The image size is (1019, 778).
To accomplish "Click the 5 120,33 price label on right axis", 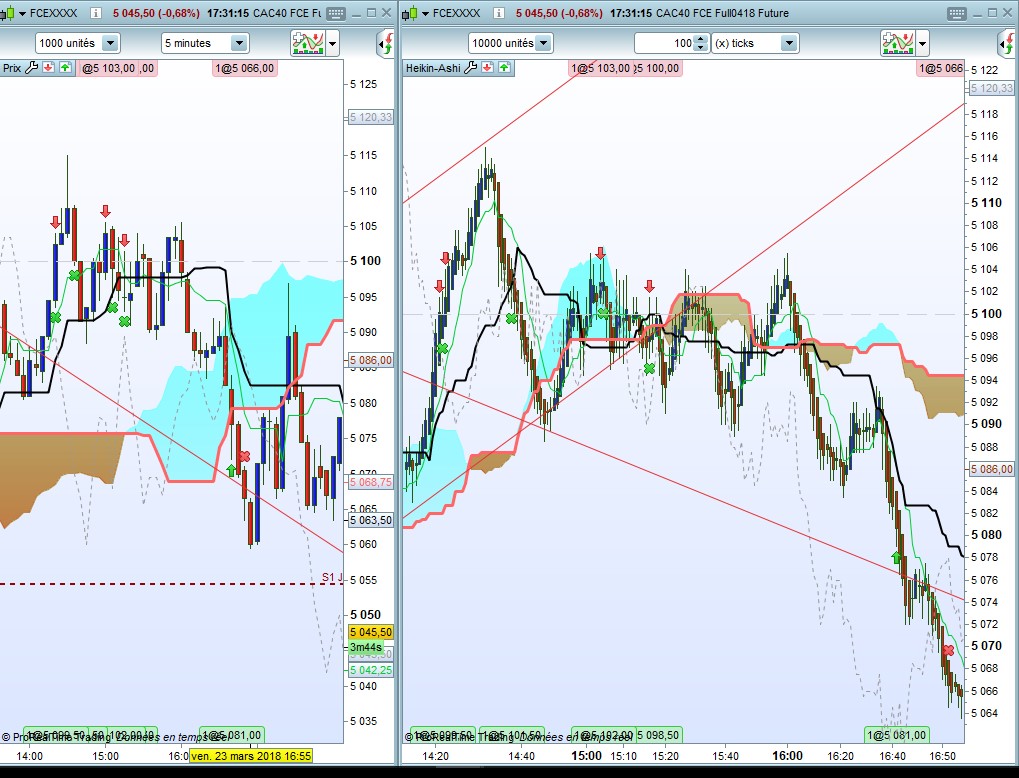I will 992,88.
